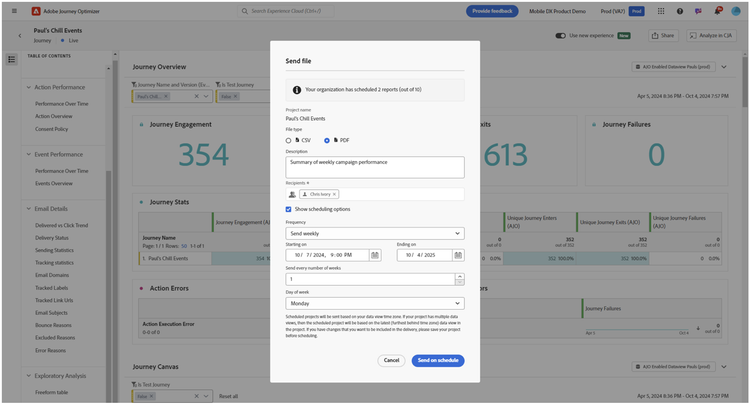Select the CSV file type option
This screenshot has width=750, height=405.
coord(289,140)
